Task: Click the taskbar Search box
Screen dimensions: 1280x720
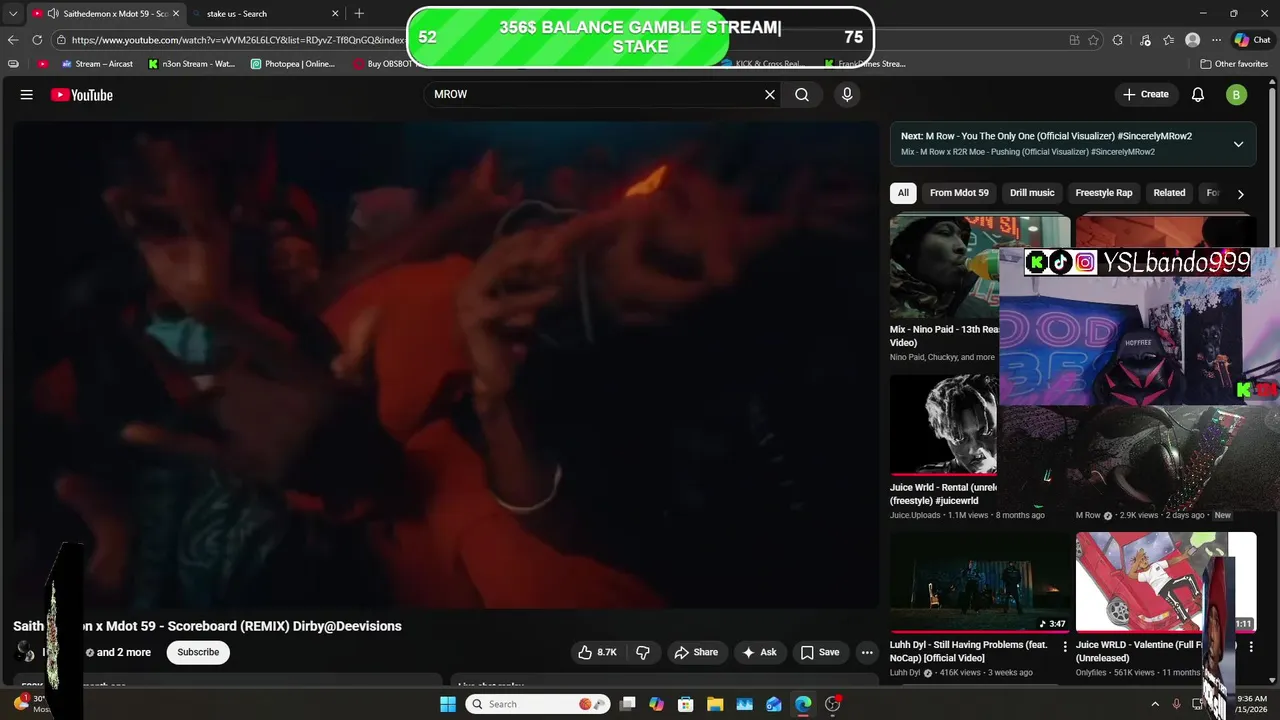Action: click(537, 704)
